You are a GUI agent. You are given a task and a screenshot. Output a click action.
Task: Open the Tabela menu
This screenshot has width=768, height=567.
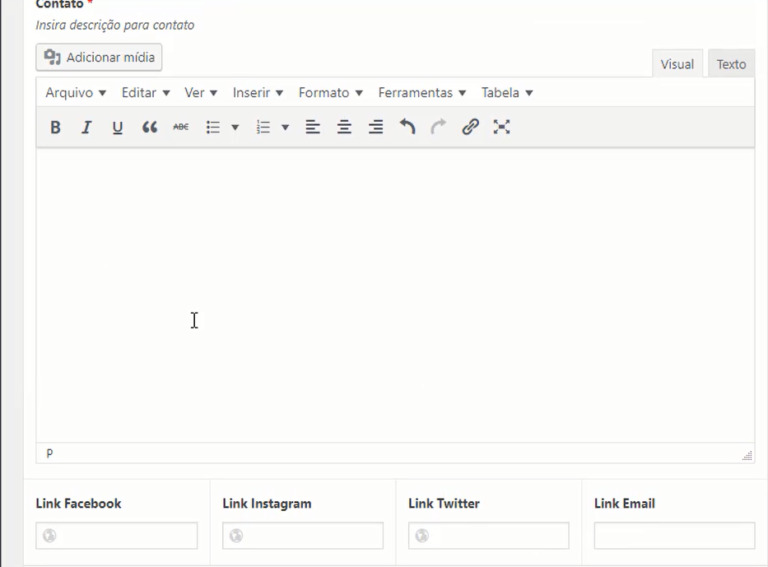coord(507,93)
